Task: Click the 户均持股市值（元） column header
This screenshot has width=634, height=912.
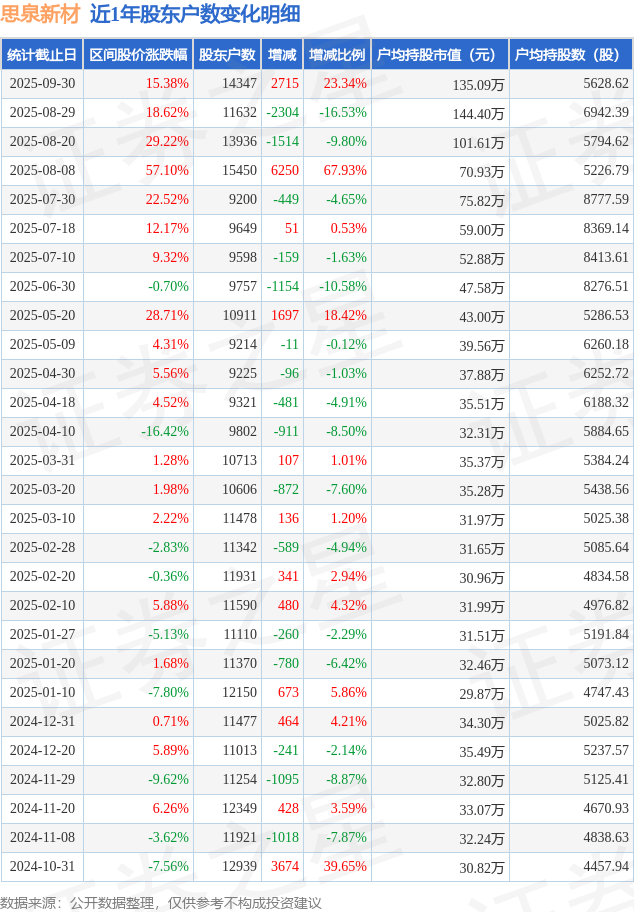Action: click(440, 55)
